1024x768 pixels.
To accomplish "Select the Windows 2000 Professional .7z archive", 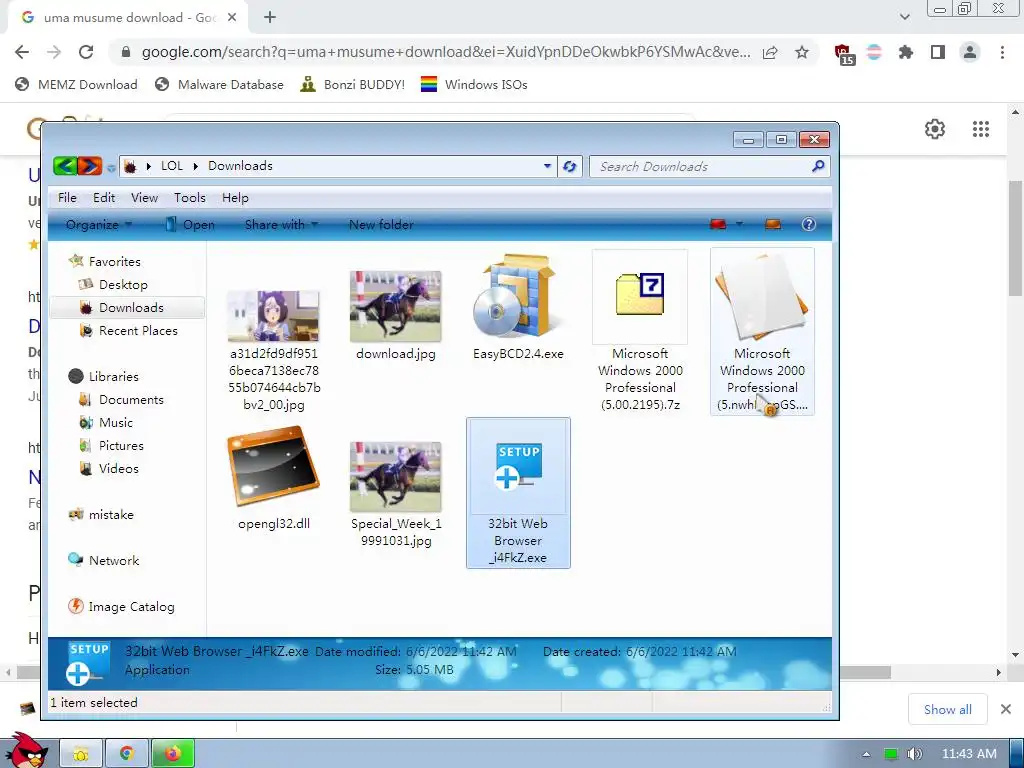I will [640, 331].
